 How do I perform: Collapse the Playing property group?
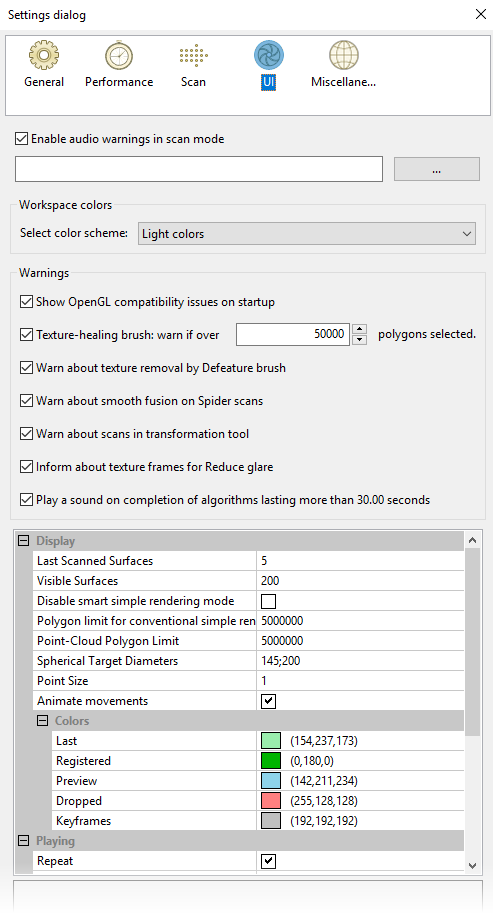[x=24, y=841]
